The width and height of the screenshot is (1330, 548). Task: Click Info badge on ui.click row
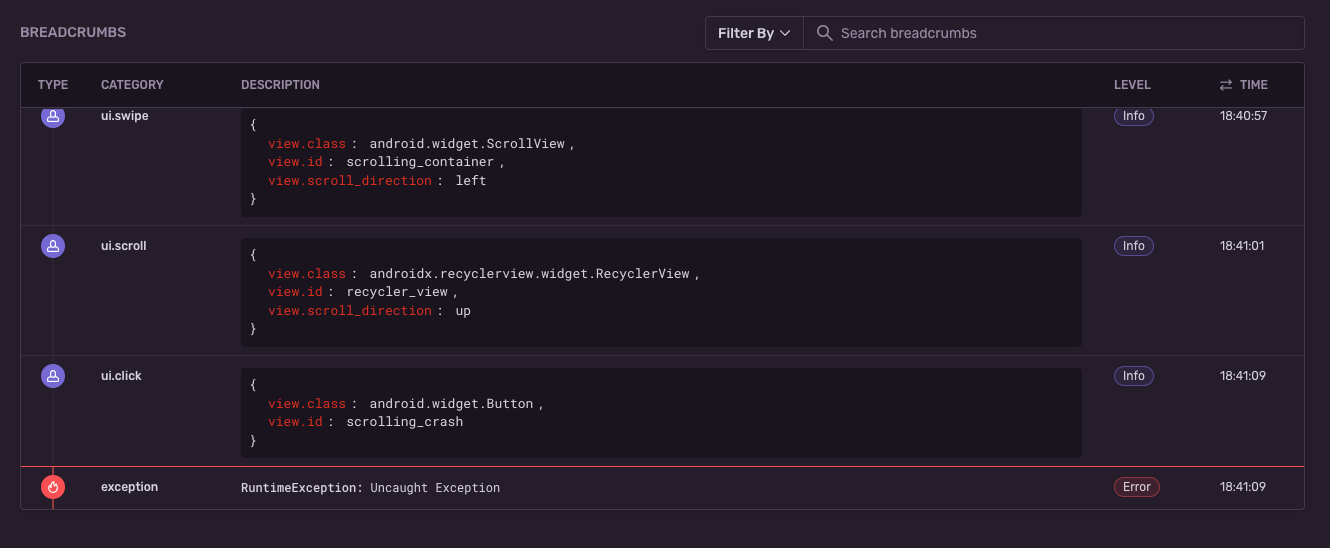1133,376
